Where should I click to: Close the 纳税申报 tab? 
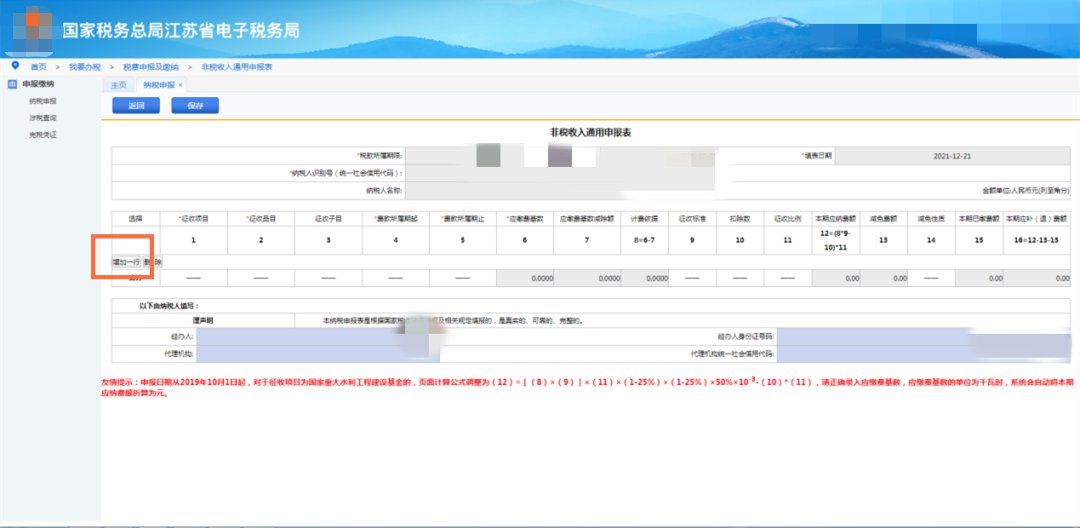coord(180,85)
